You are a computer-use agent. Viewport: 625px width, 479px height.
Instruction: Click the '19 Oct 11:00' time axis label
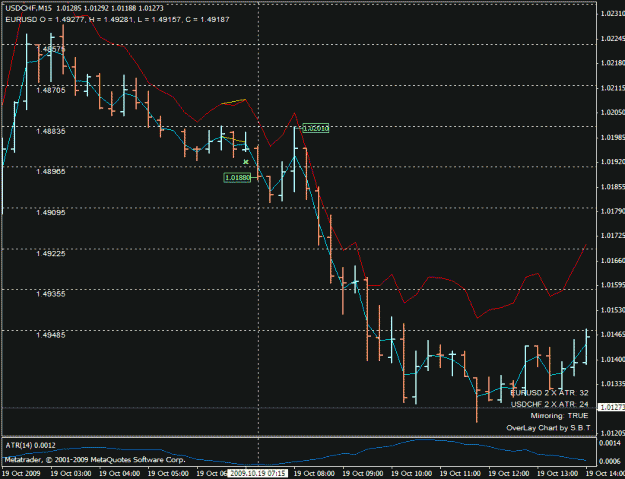coord(460,473)
